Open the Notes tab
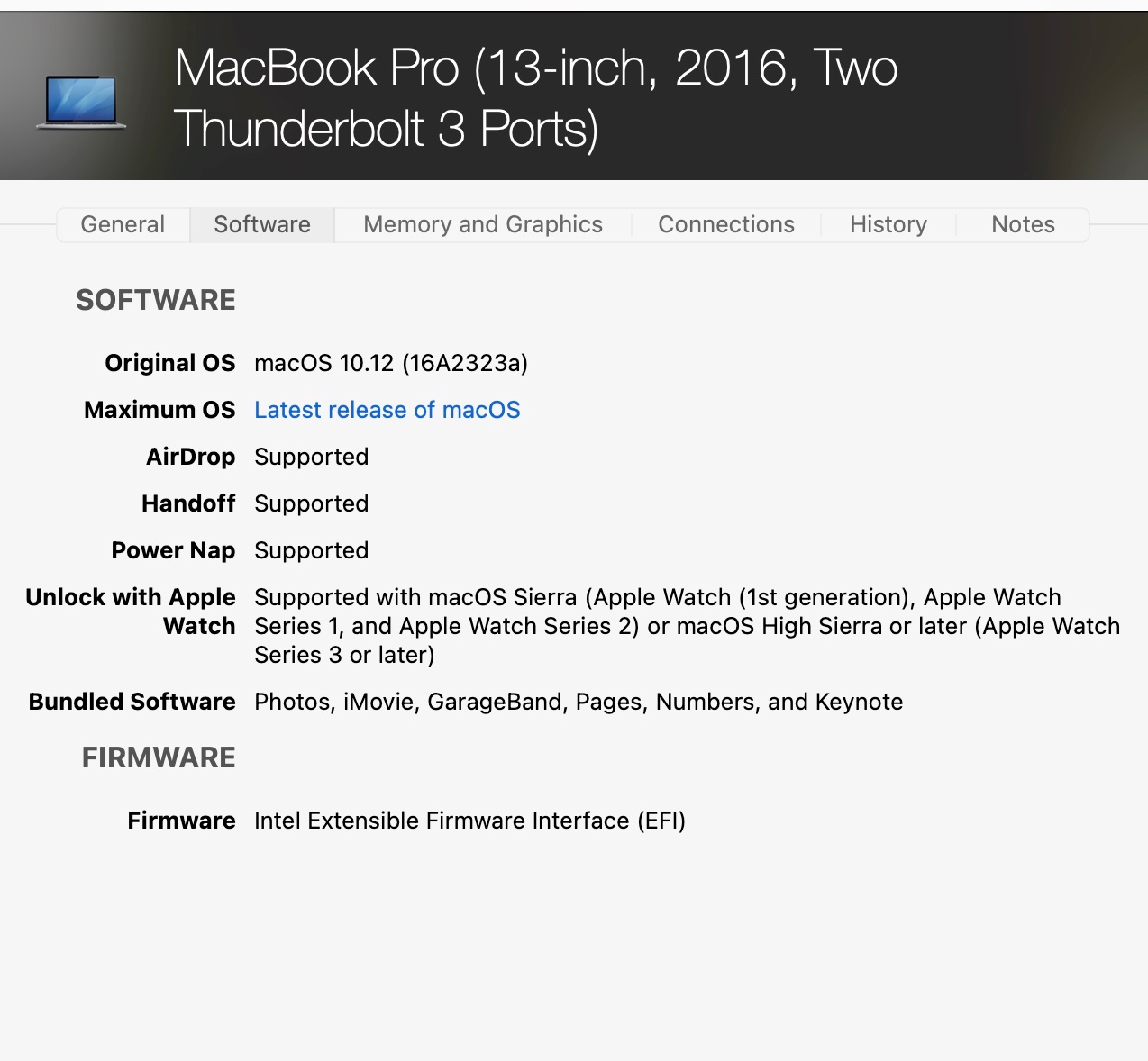 tap(1023, 224)
